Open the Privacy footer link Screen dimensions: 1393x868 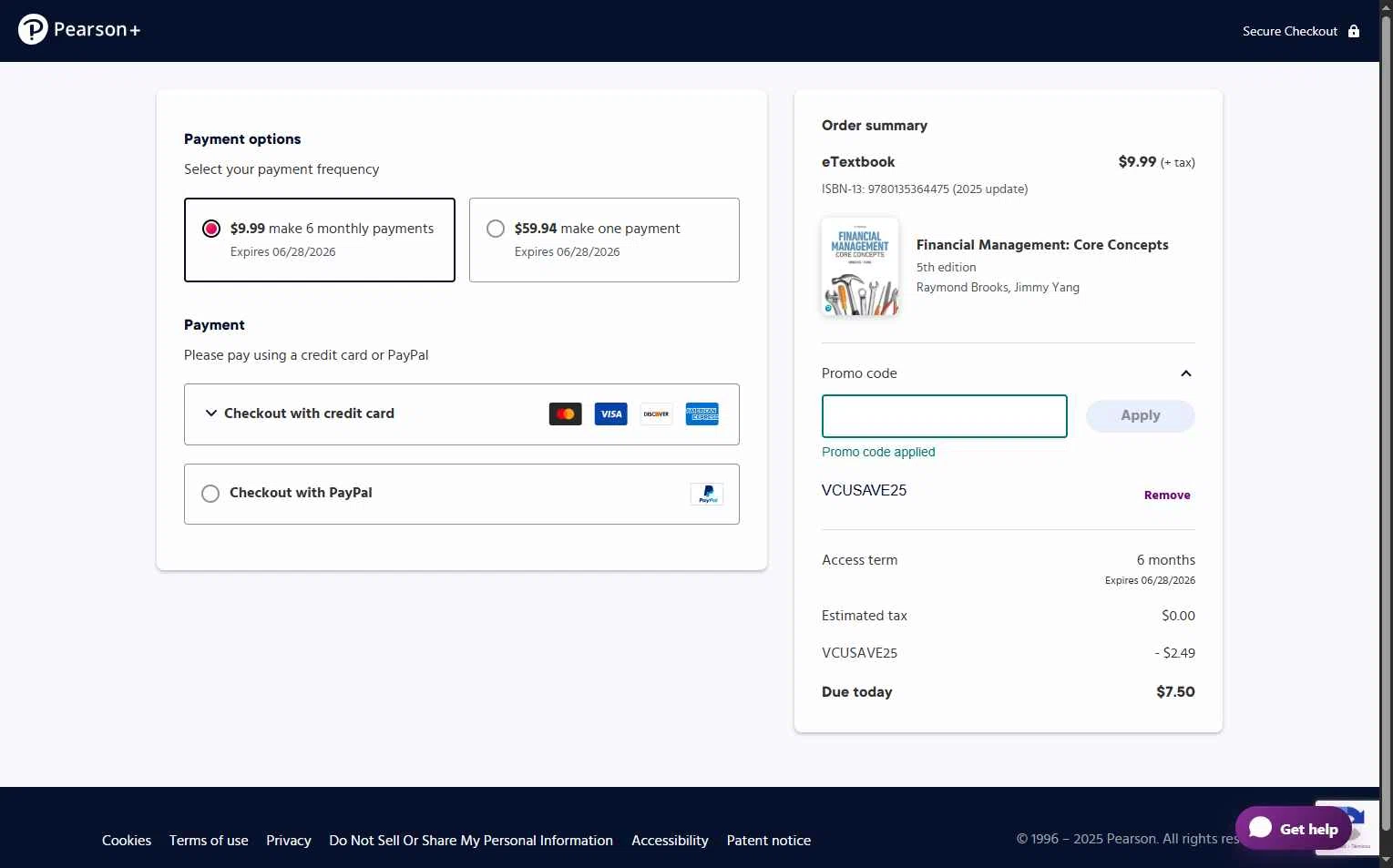click(x=289, y=841)
